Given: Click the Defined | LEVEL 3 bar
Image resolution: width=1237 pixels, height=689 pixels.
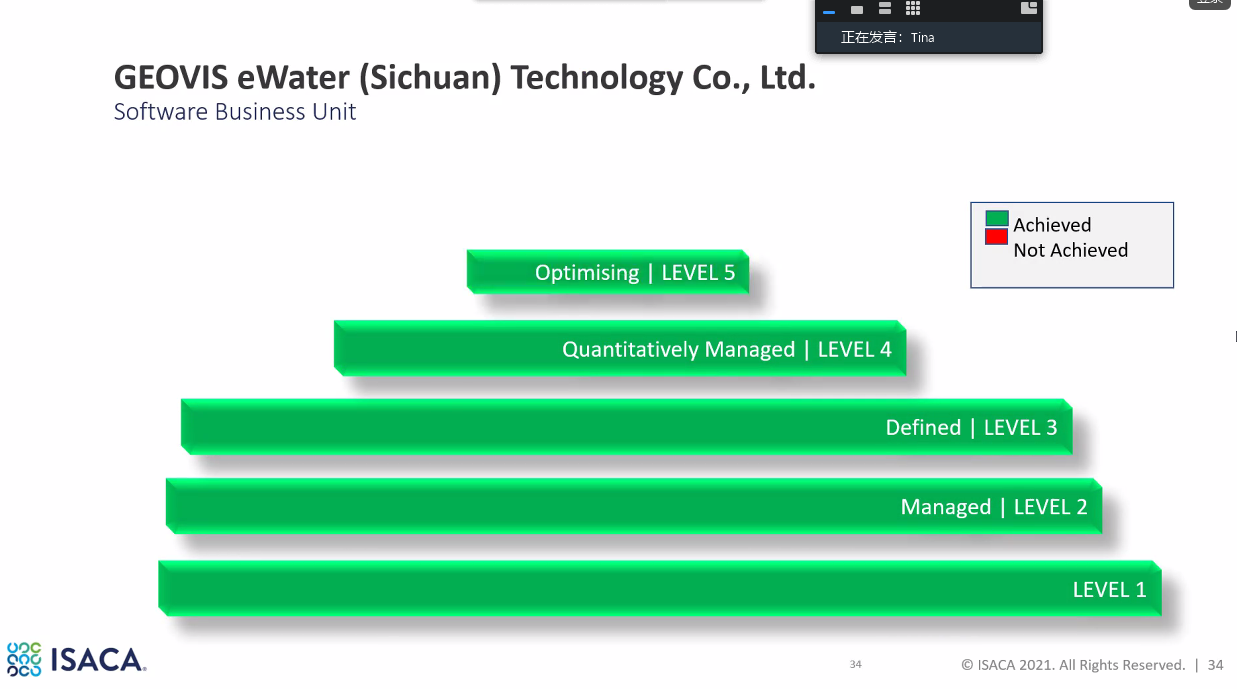Looking at the screenshot, I should 627,427.
